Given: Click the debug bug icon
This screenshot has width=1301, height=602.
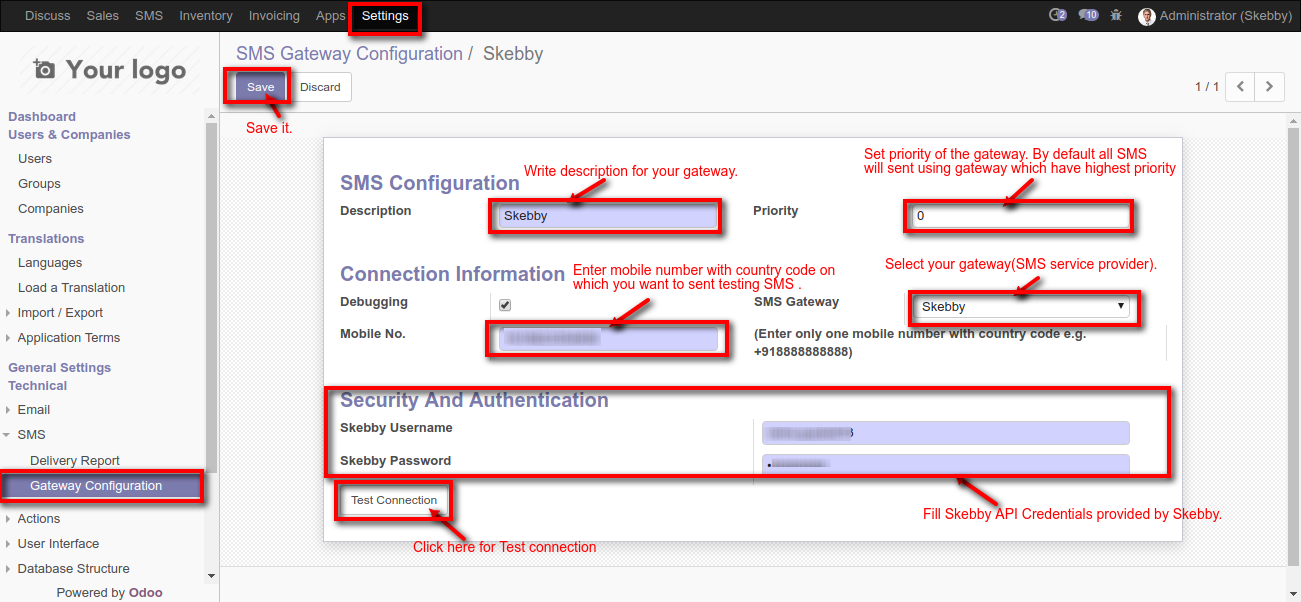Looking at the screenshot, I should coord(1117,16).
